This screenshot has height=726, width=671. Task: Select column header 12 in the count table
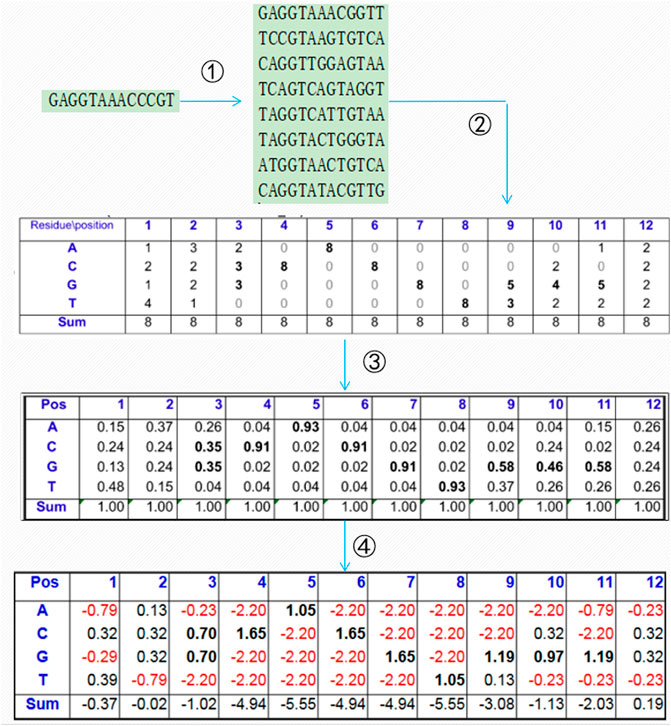pyautogui.click(x=646, y=225)
